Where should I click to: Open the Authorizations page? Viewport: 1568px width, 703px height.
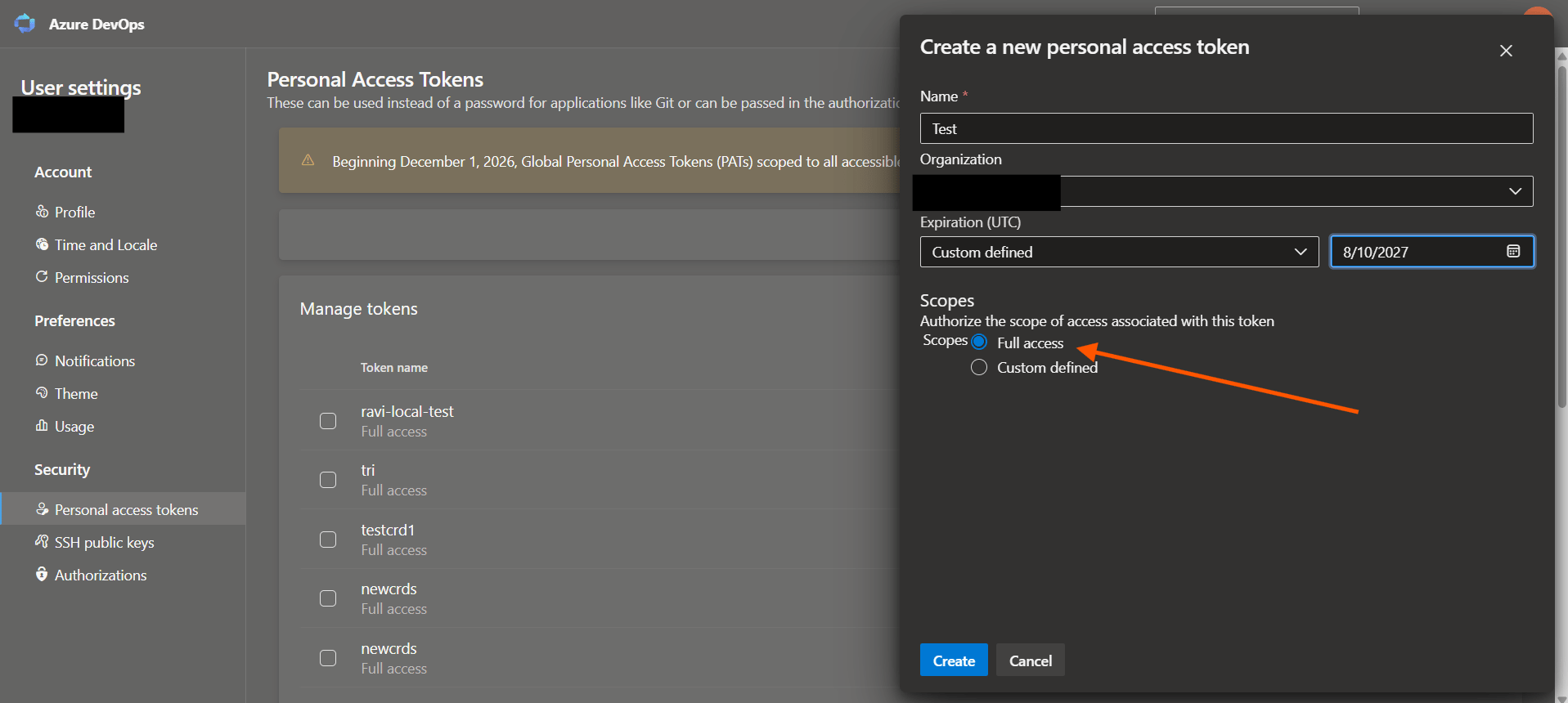pyautogui.click(x=101, y=575)
